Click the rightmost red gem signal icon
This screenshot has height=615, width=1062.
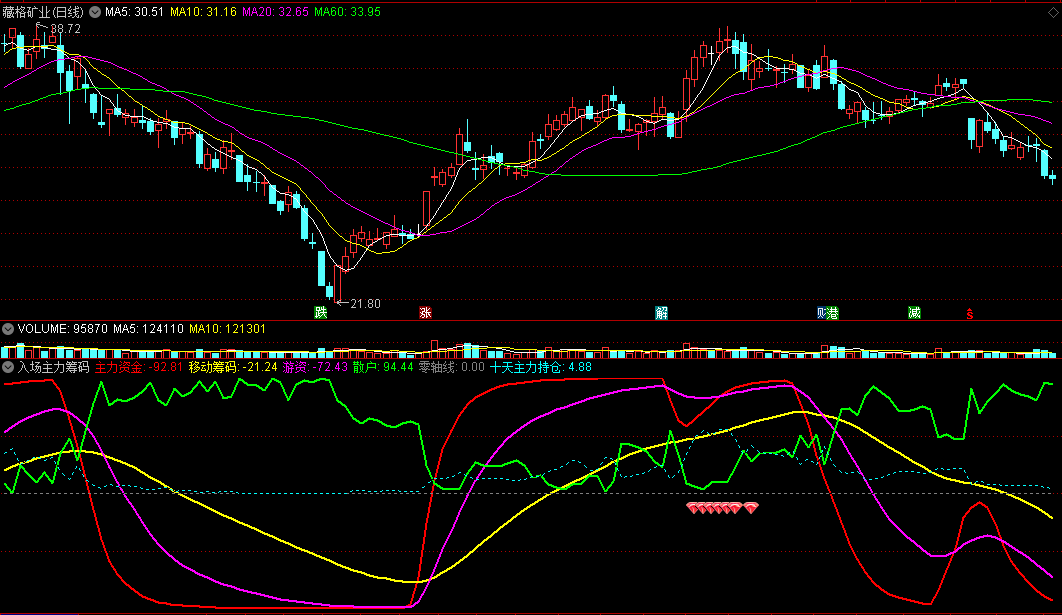pos(751,508)
